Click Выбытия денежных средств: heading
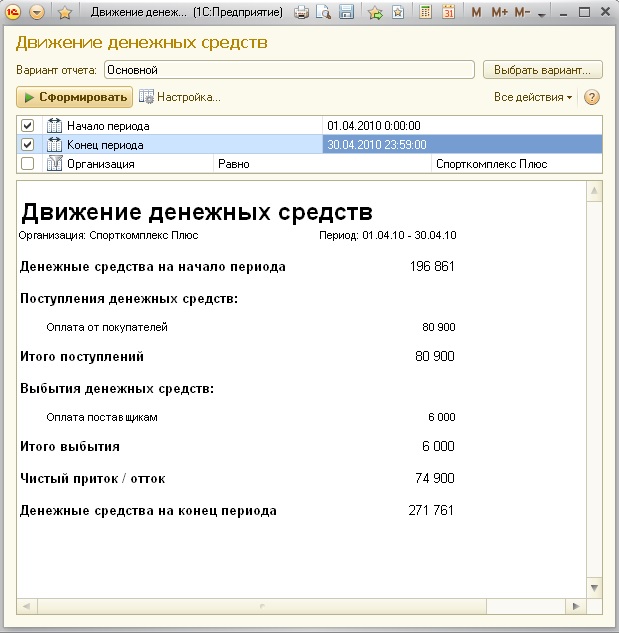 [x=117, y=389]
